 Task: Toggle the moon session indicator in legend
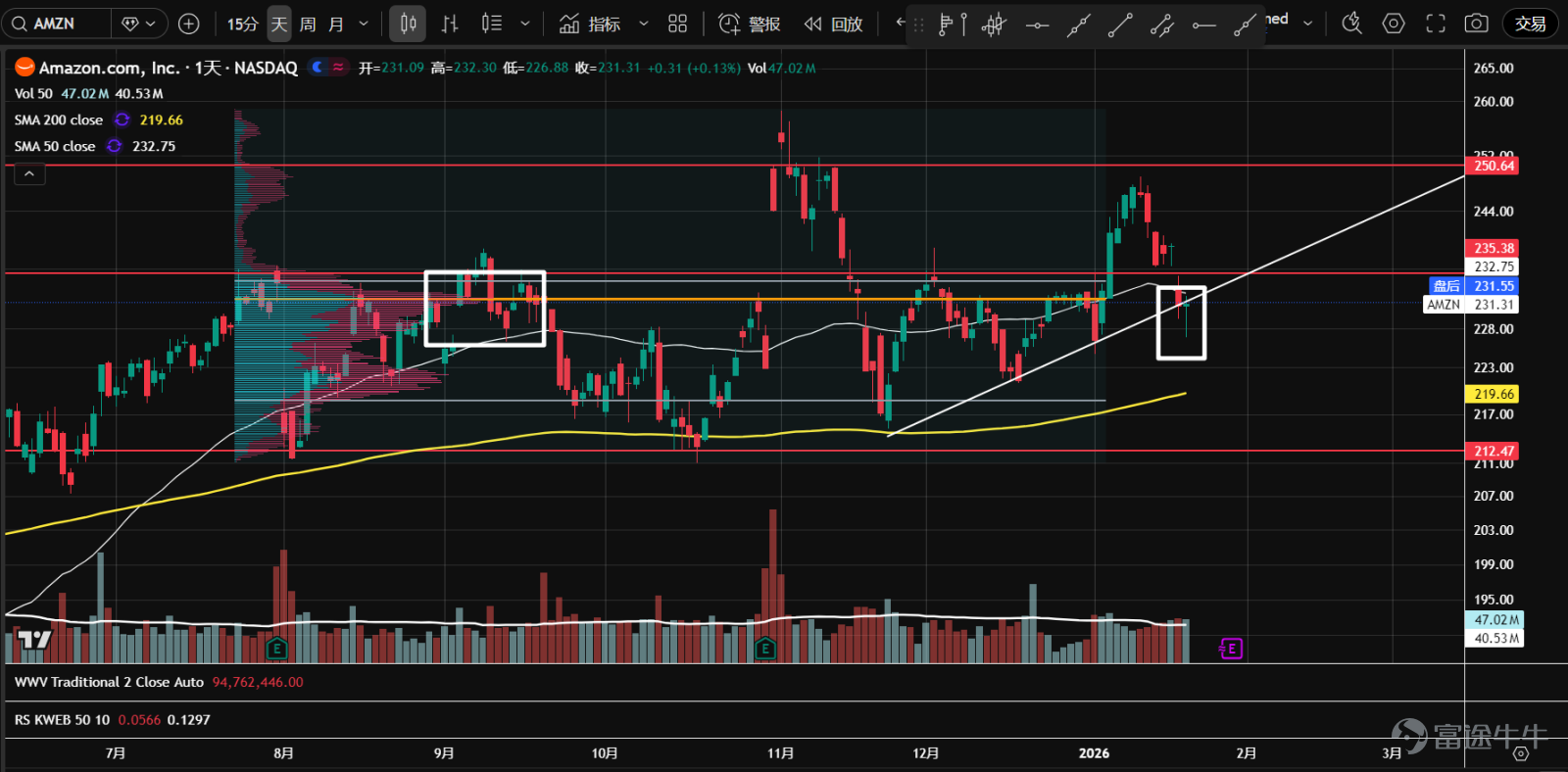click(317, 67)
